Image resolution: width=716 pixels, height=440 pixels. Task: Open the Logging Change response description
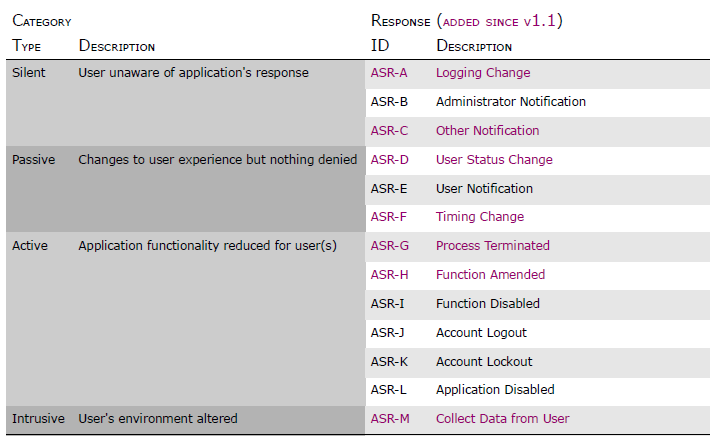483,73
